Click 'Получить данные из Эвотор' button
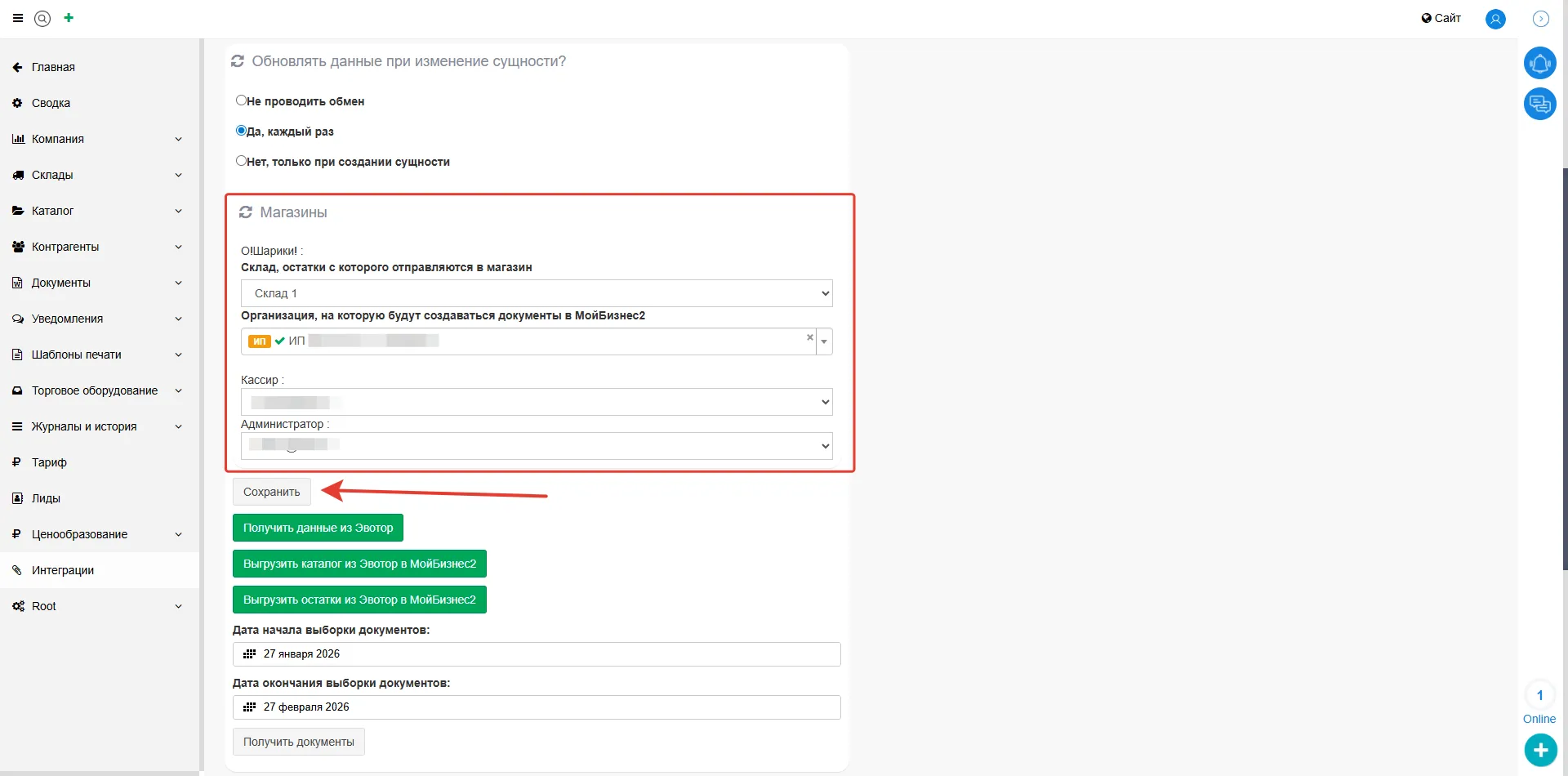 318,528
